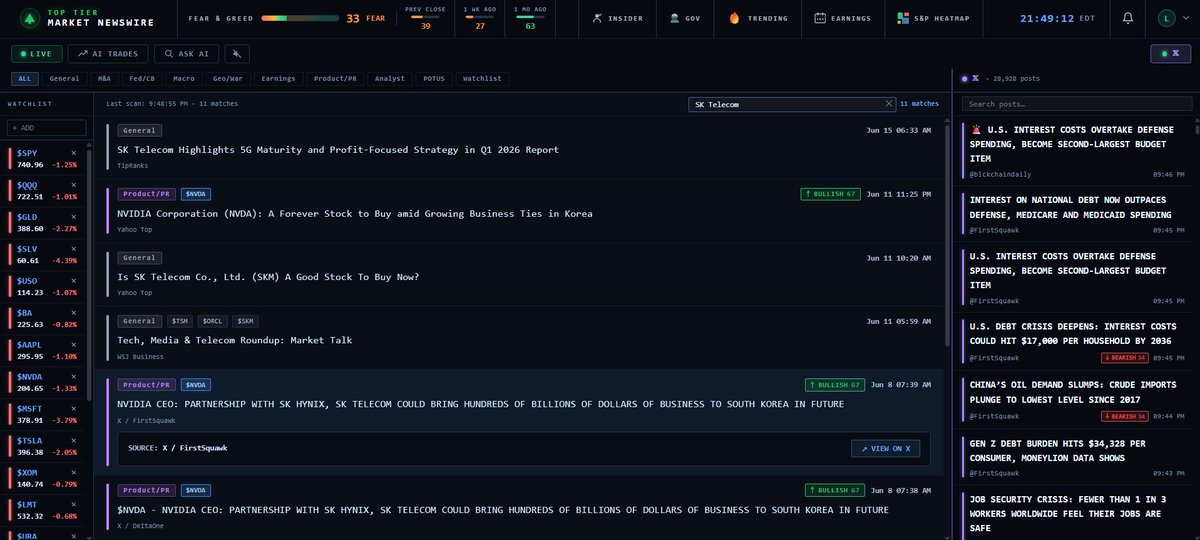
Task: Select the ALL filter tab
Action: tap(26, 78)
